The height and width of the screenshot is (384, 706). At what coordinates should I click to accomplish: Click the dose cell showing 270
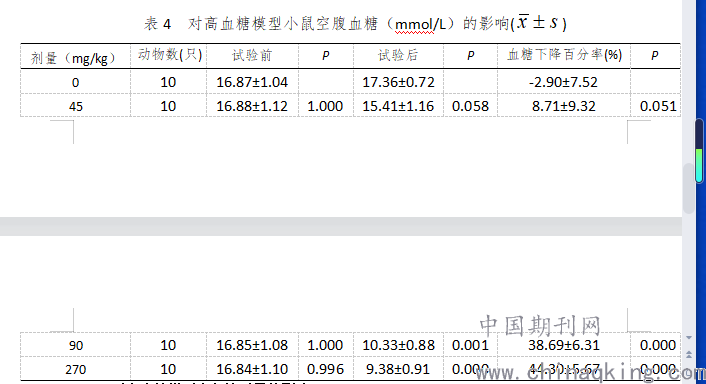(x=75, y=369)
